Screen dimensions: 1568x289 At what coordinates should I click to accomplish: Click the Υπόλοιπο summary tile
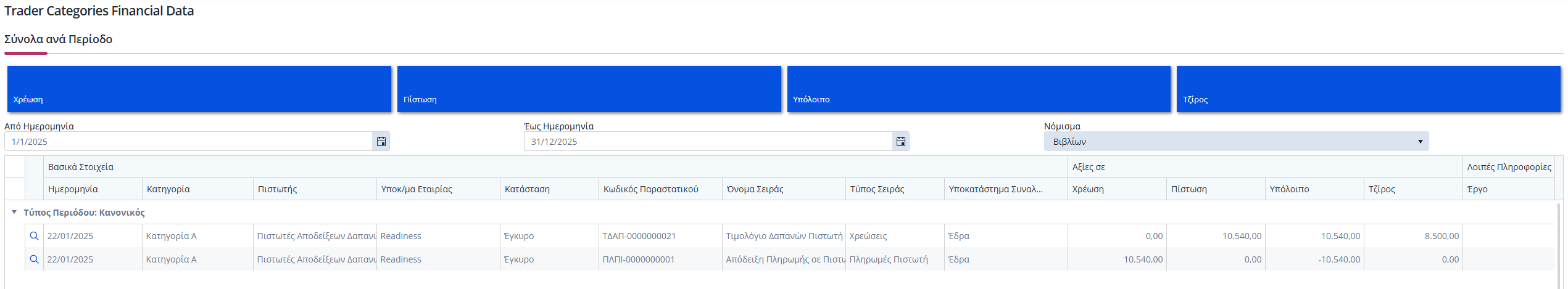pyautogui.click(x=979, y=89)
